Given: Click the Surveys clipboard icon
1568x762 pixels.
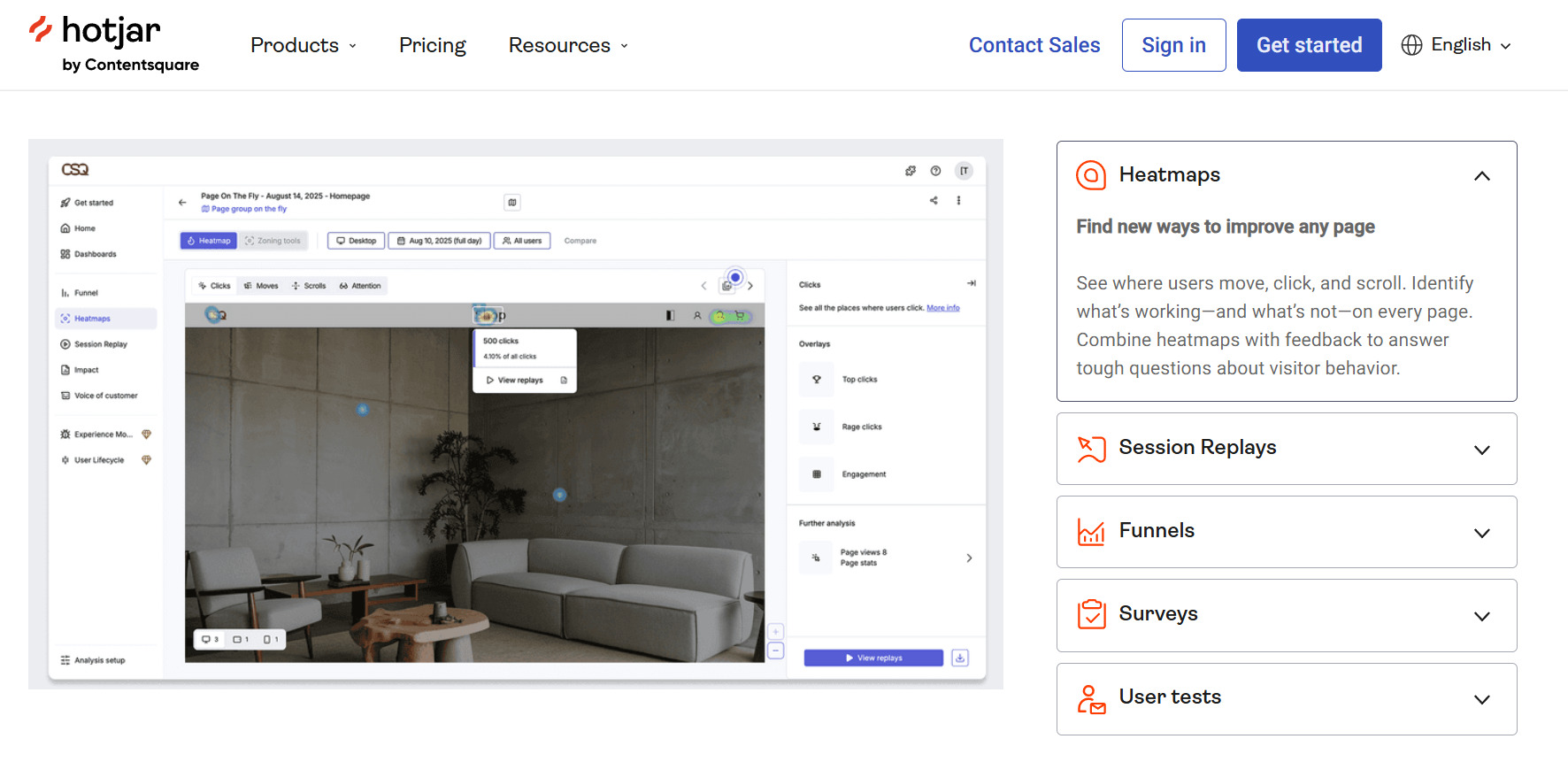Looking at the screenshot, I should (x=1090, y=614).
